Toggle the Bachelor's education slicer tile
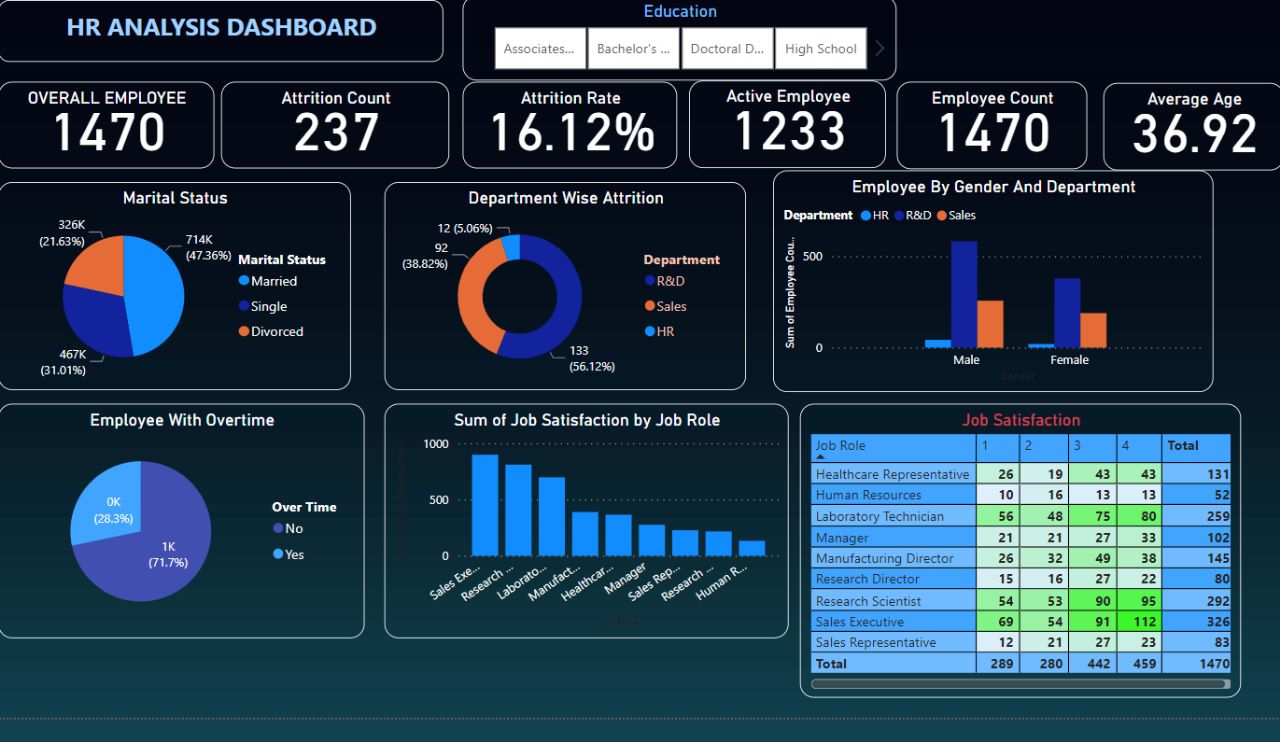 click(x=633, y=49)
